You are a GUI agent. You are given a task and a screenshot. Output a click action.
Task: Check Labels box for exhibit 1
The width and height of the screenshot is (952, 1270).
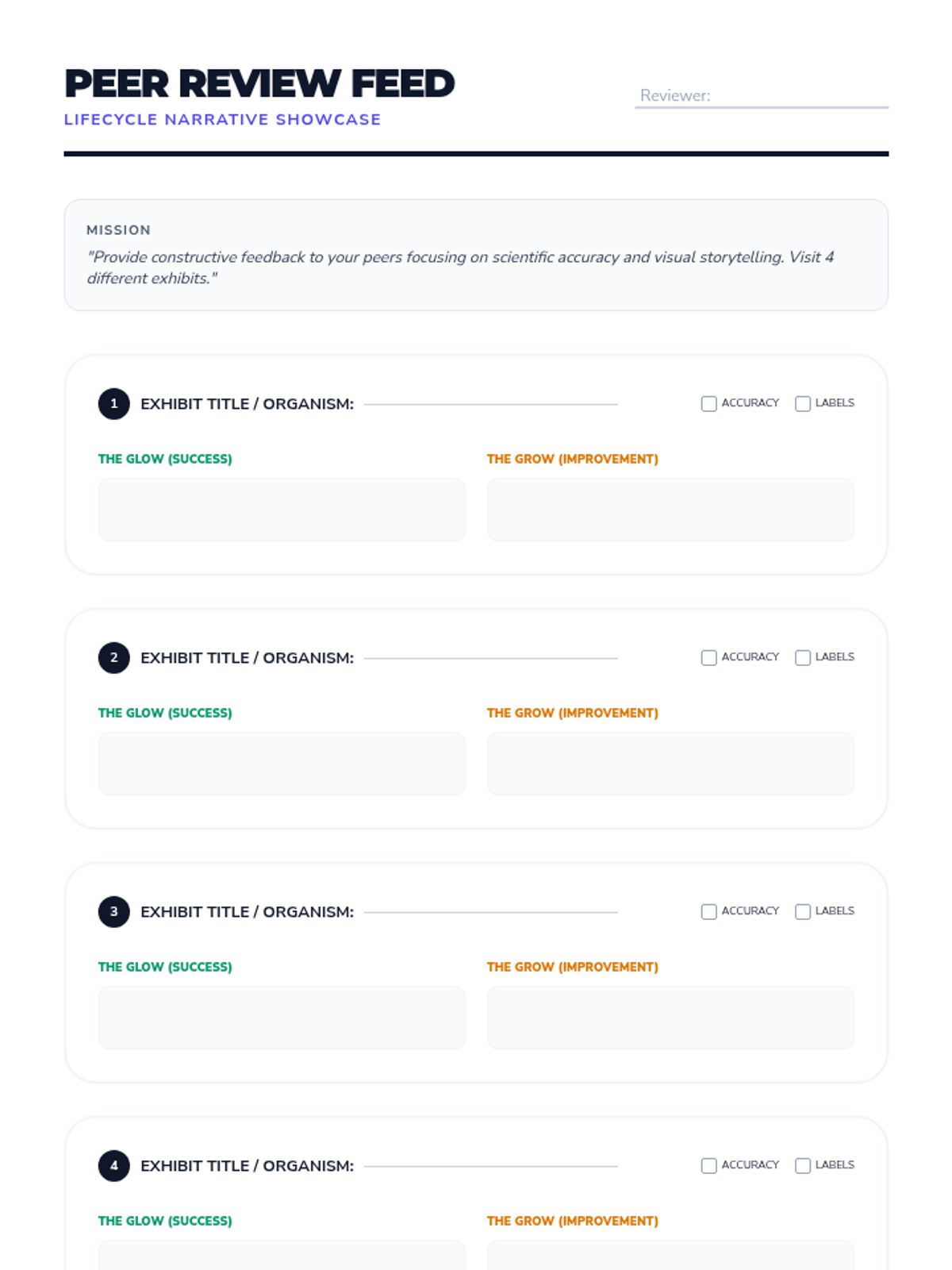tap(803, 404)
